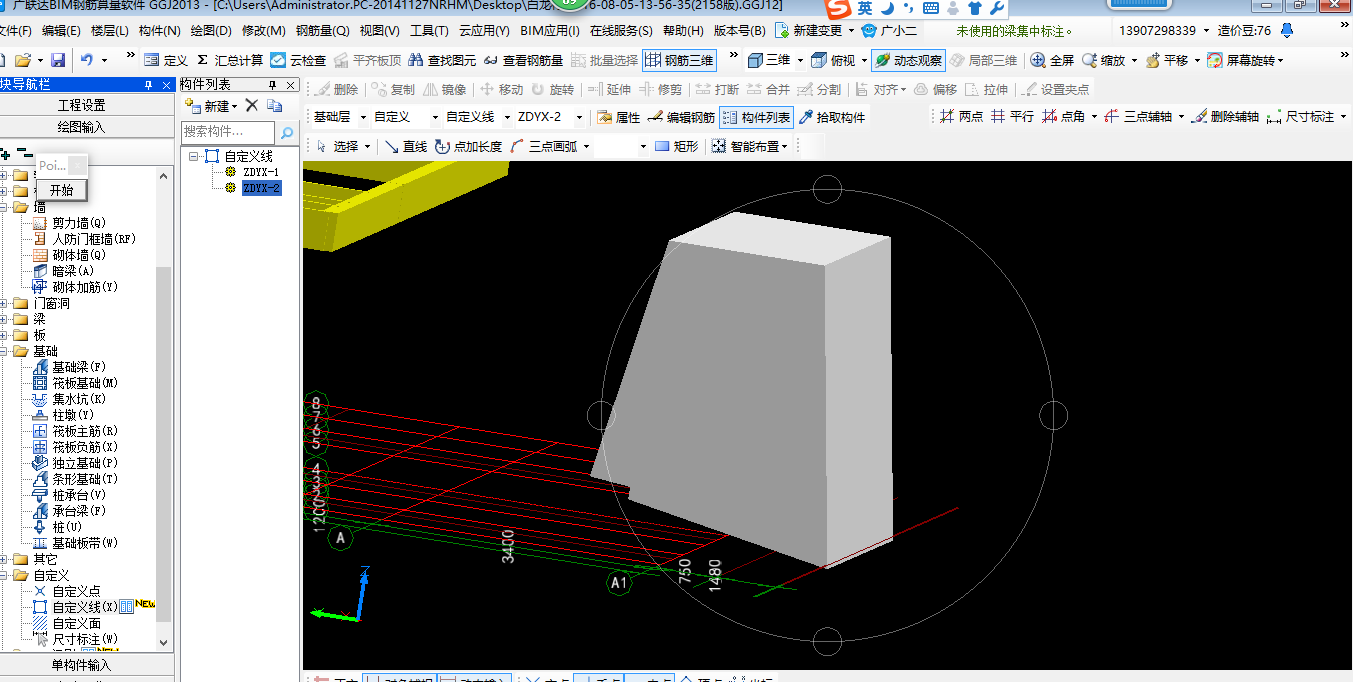
Task: Toggle 构件列表 component list button
Action: click(x=756, y=117)
